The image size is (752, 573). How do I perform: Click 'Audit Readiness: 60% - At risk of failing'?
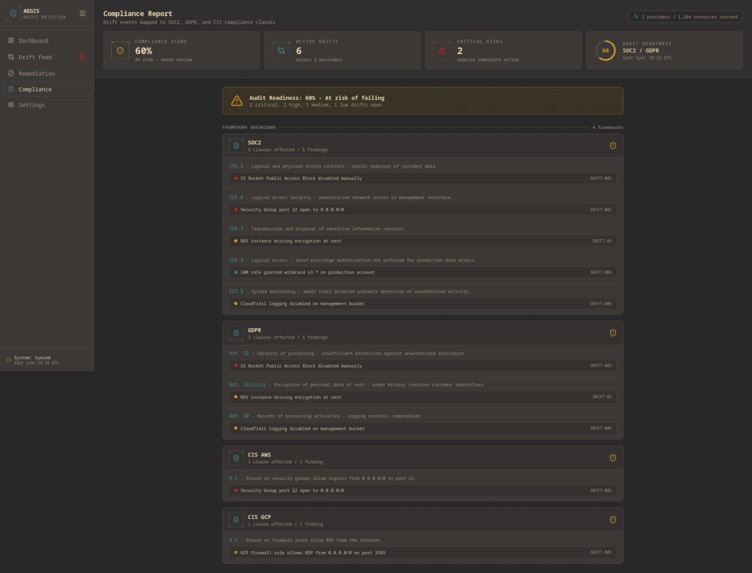317,98
